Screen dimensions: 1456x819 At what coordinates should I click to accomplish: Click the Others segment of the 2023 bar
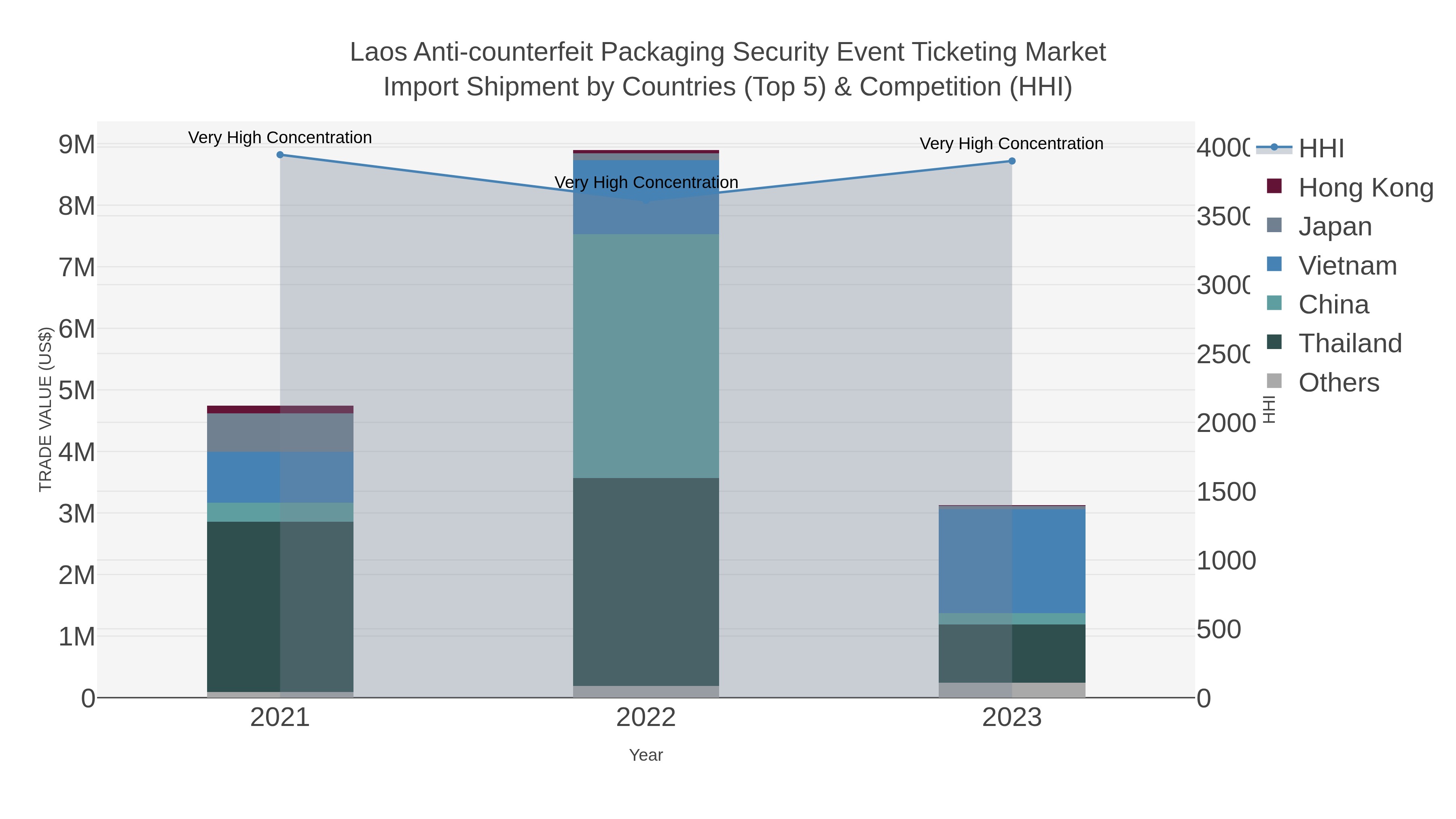click(x=1012, y=690)
